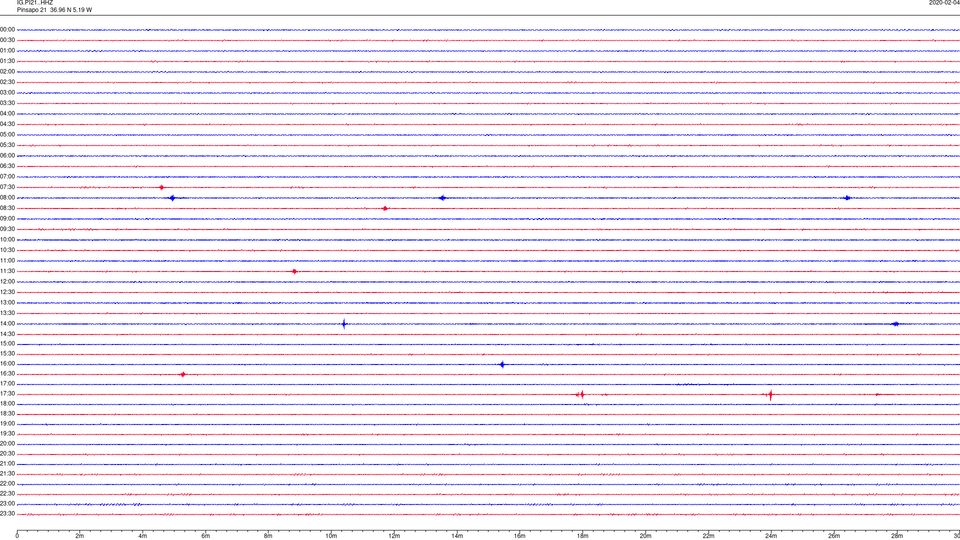Click the 16:00 row label
The width and height of the screenshot is (960, 540).
(x=7, y=364)
